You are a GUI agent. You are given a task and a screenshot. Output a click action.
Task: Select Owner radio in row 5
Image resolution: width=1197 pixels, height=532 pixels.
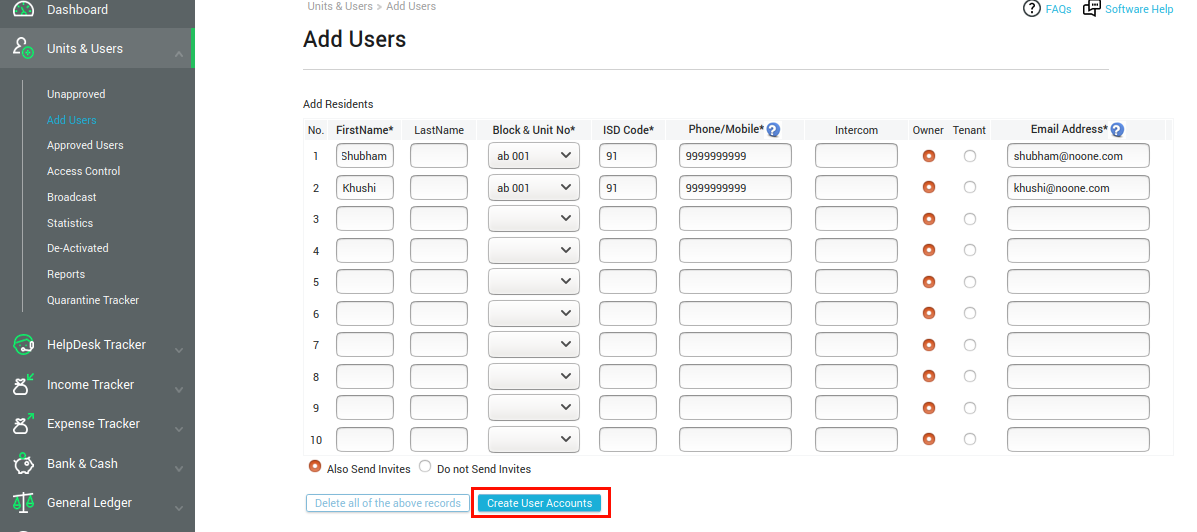coord(928,282)
